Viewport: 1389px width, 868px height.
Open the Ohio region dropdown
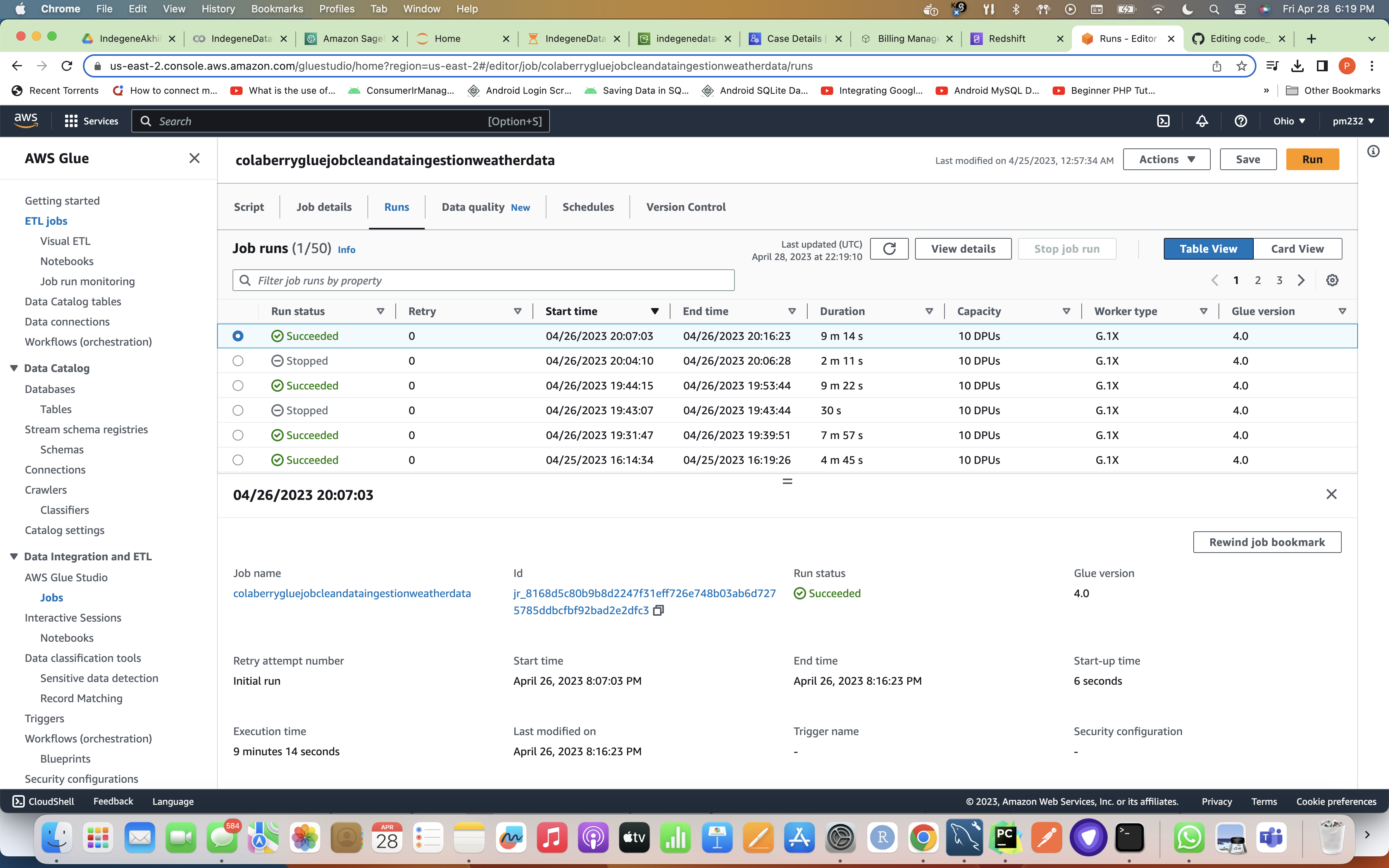1289,121
